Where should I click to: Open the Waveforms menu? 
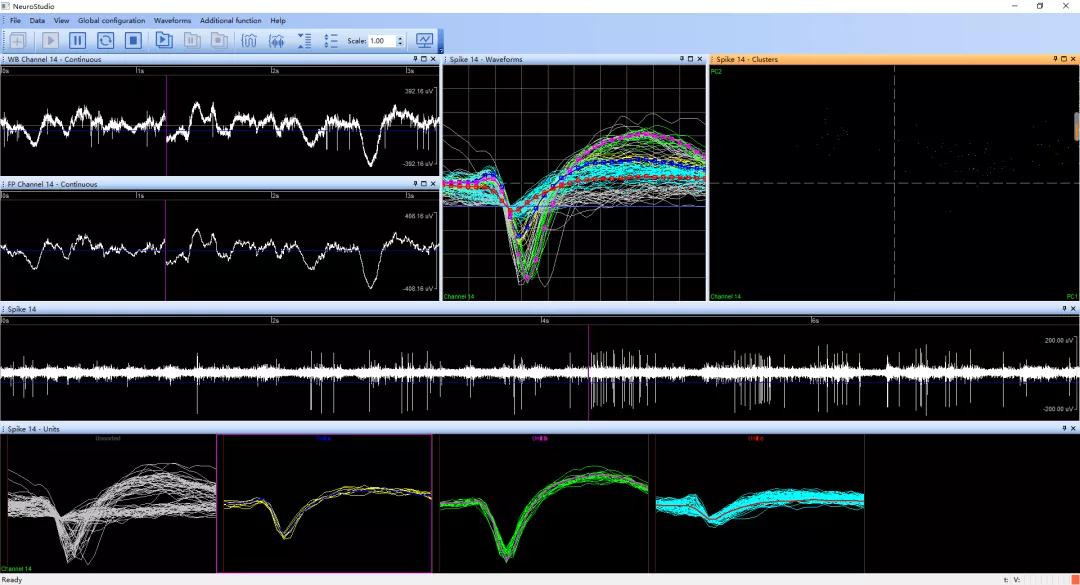(x=172, y=21)
